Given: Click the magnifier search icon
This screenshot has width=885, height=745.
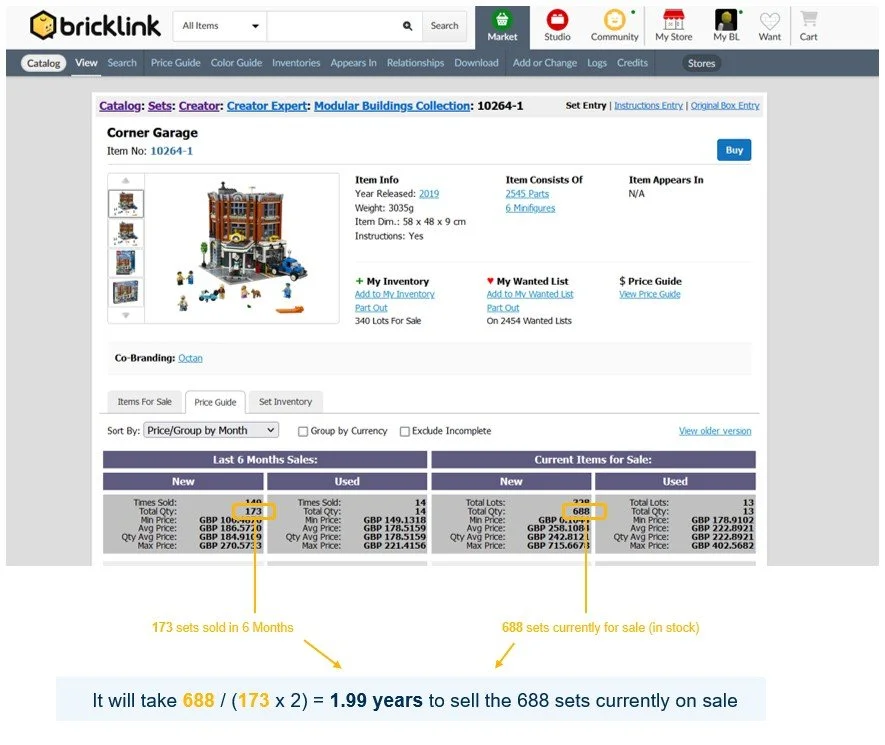Looking at the screenshot, I should (408, 26).
